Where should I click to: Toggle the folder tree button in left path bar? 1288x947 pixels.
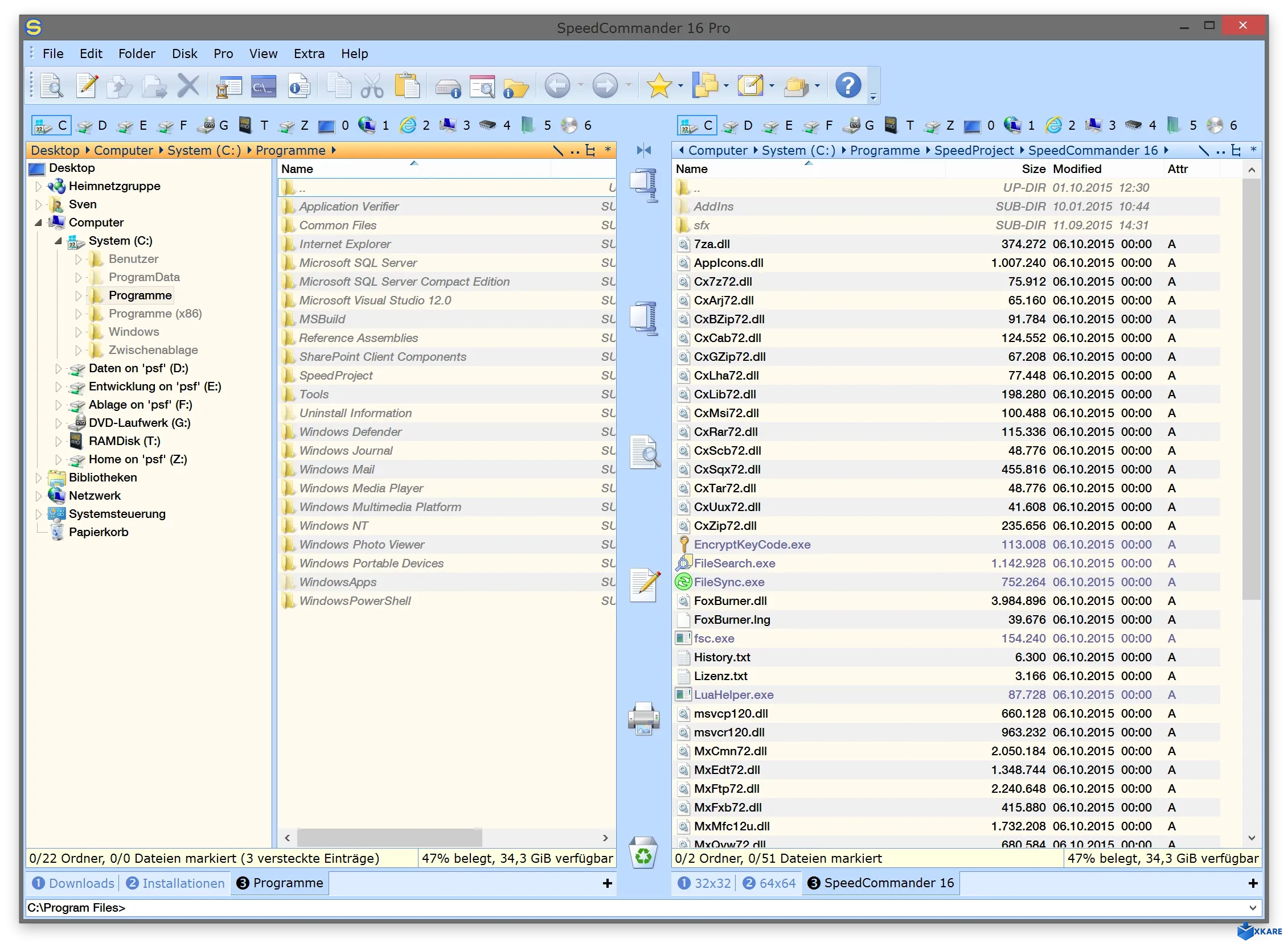(x=590, y=150)
